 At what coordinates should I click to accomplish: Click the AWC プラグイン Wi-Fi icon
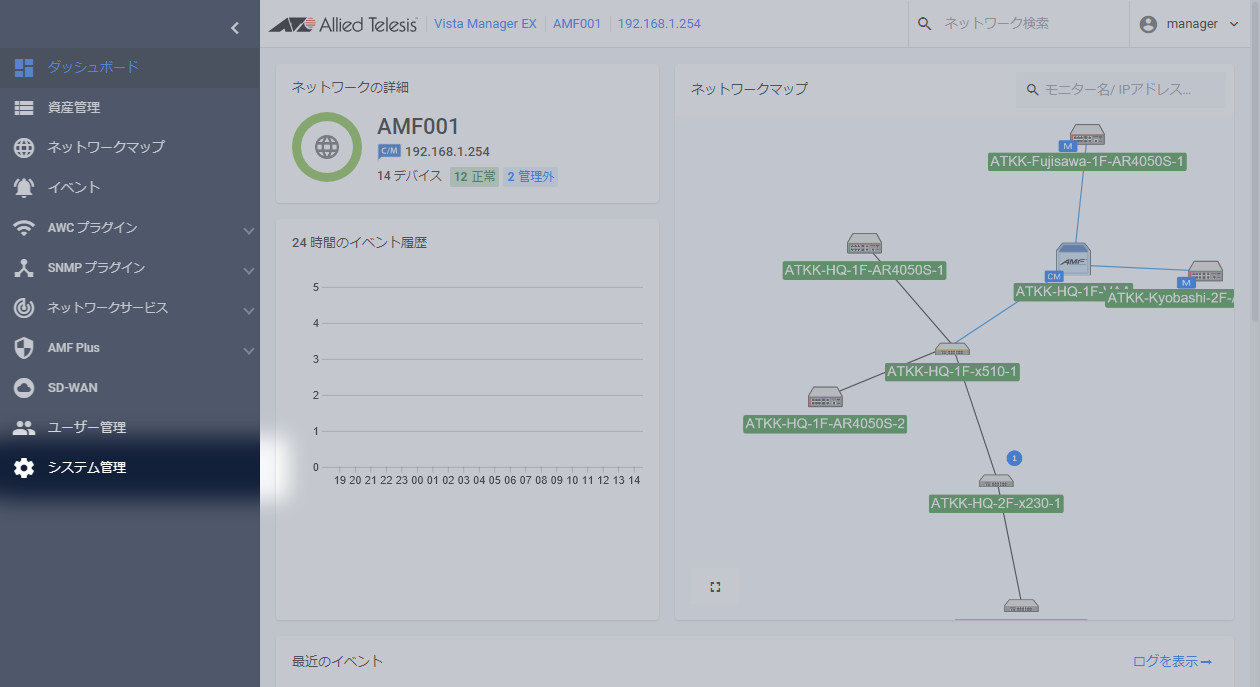pos(24,227)
